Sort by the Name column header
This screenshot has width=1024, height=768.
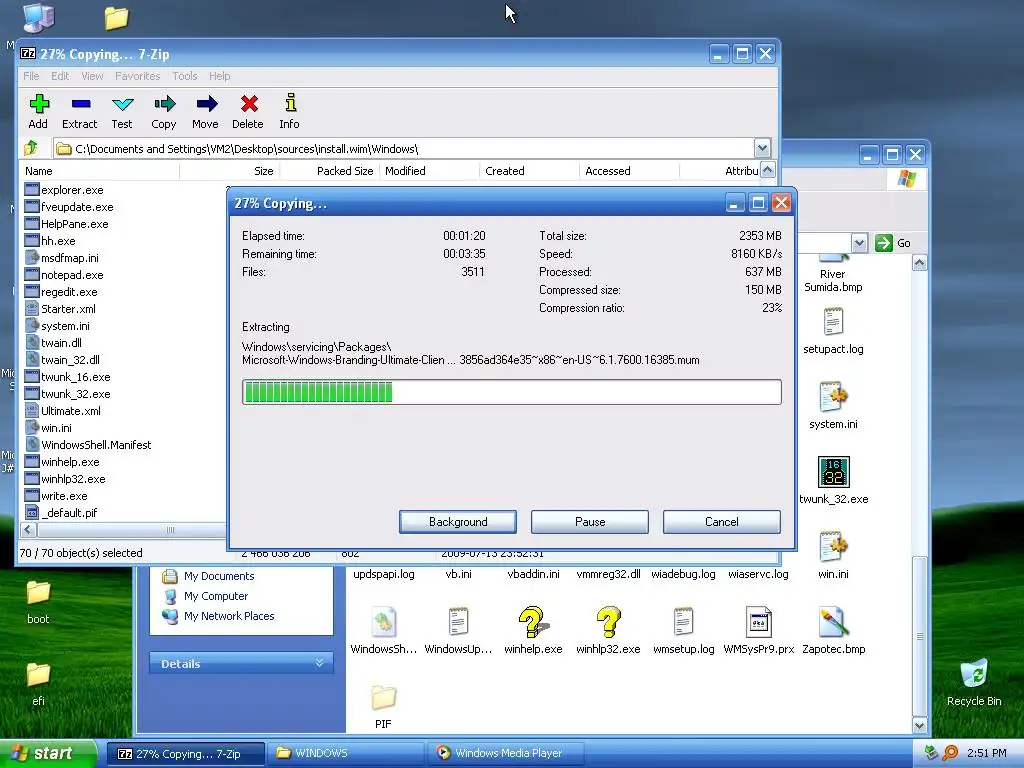99,171
